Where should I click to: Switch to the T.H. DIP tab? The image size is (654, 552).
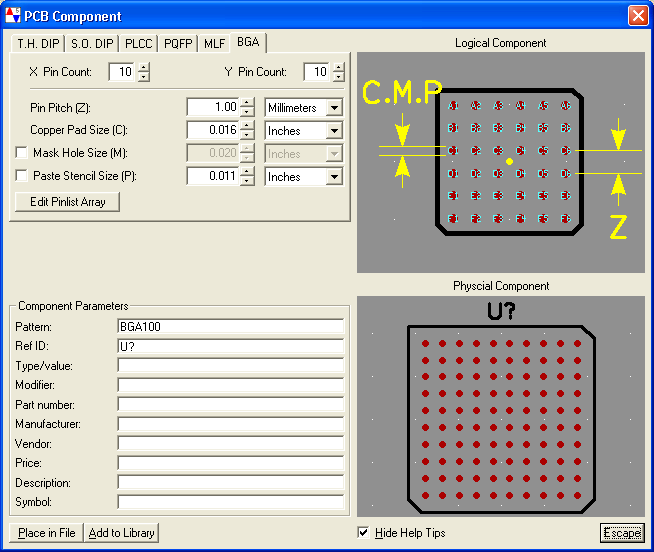pos(38,43)
